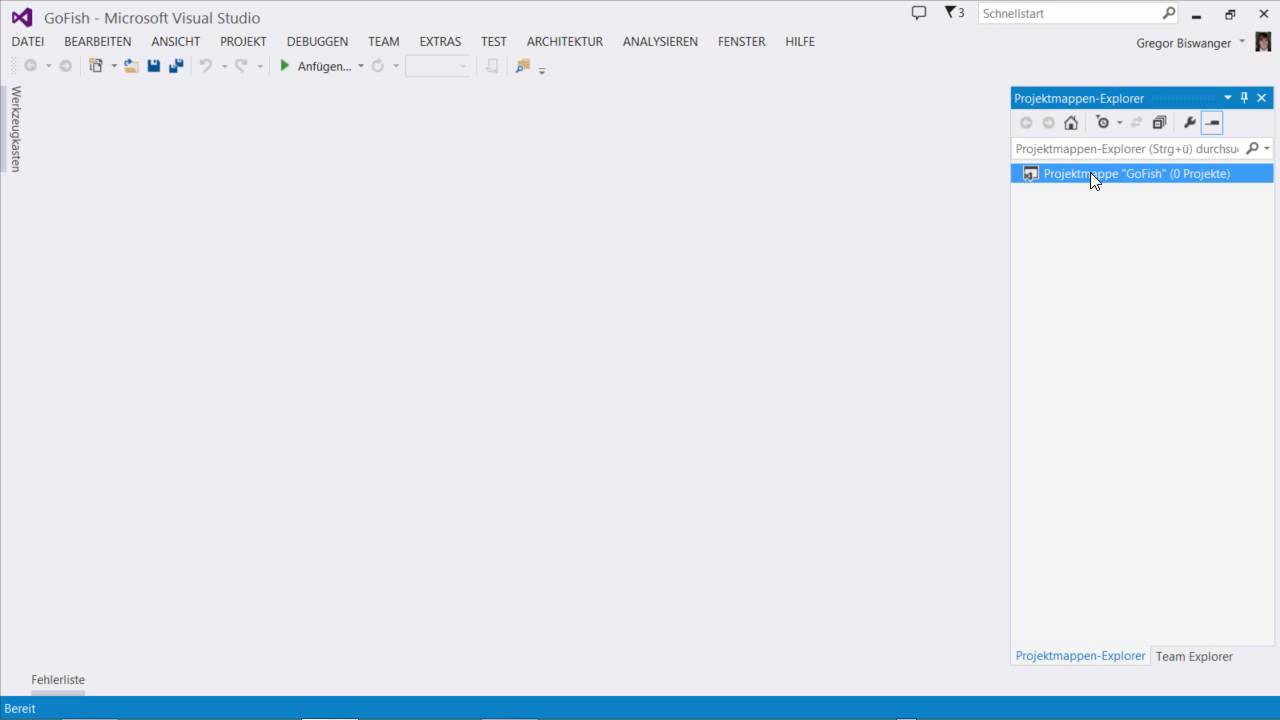Viewport: 1280px width, 720px height.
Task: Click the Save All icon
Action: (176, 66)
